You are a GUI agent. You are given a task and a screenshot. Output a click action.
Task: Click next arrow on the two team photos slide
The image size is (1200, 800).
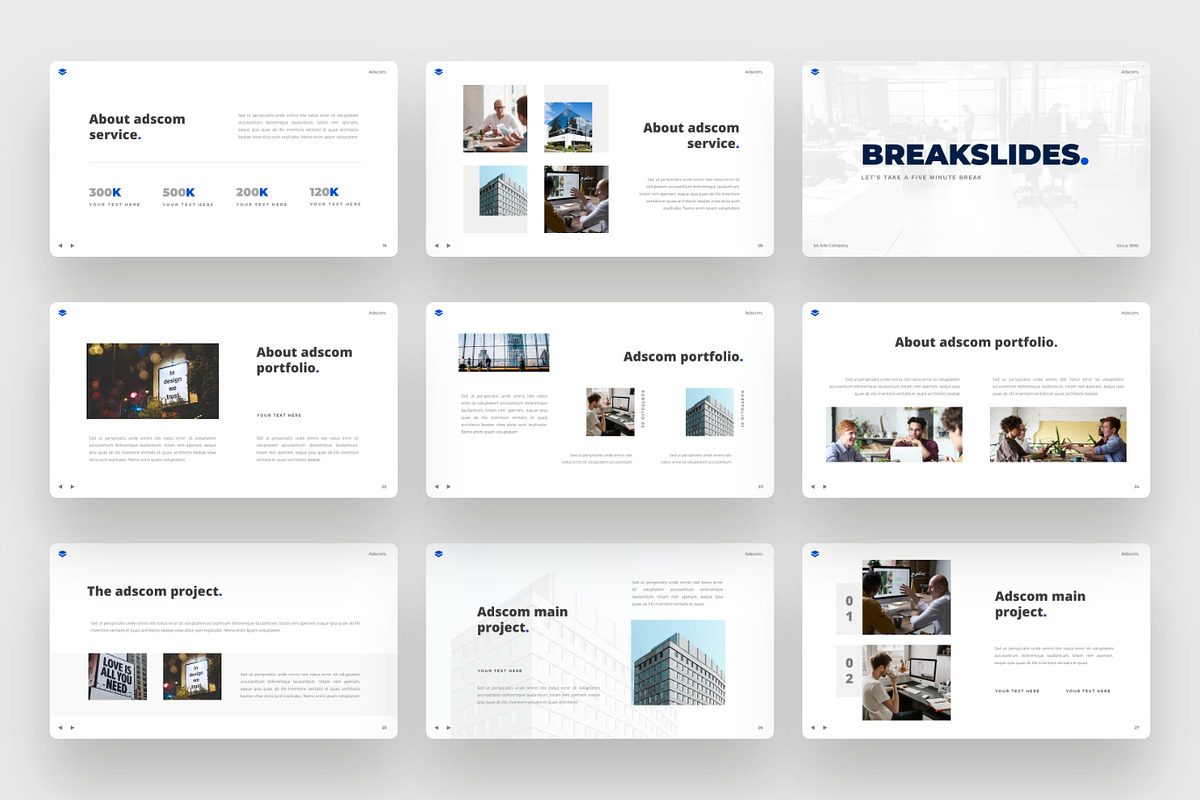click(824, 486)
